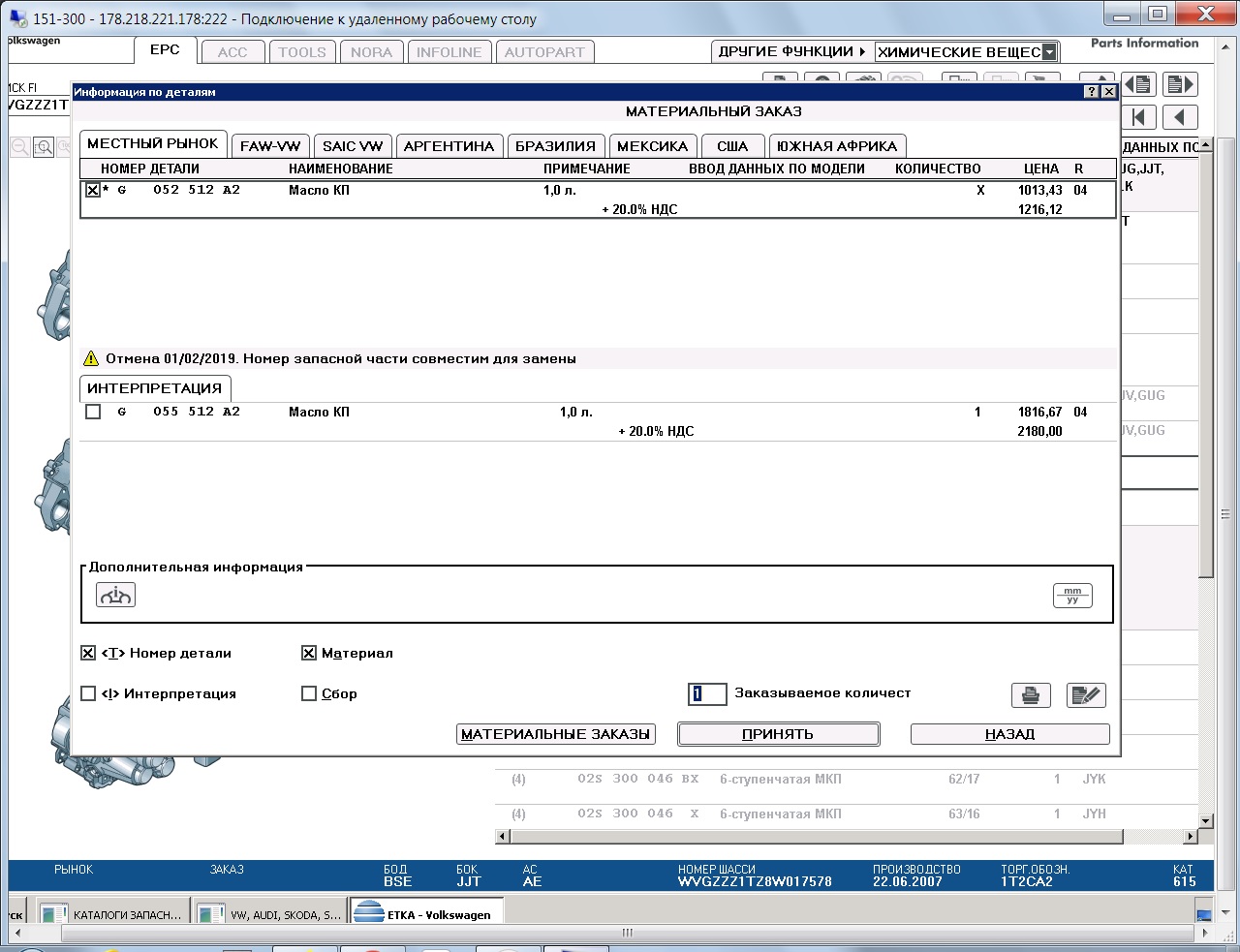This screenshot has width=1240, height=952.
Task: Close the Информация по деталям dialog
Action: tap(1109, 92)
